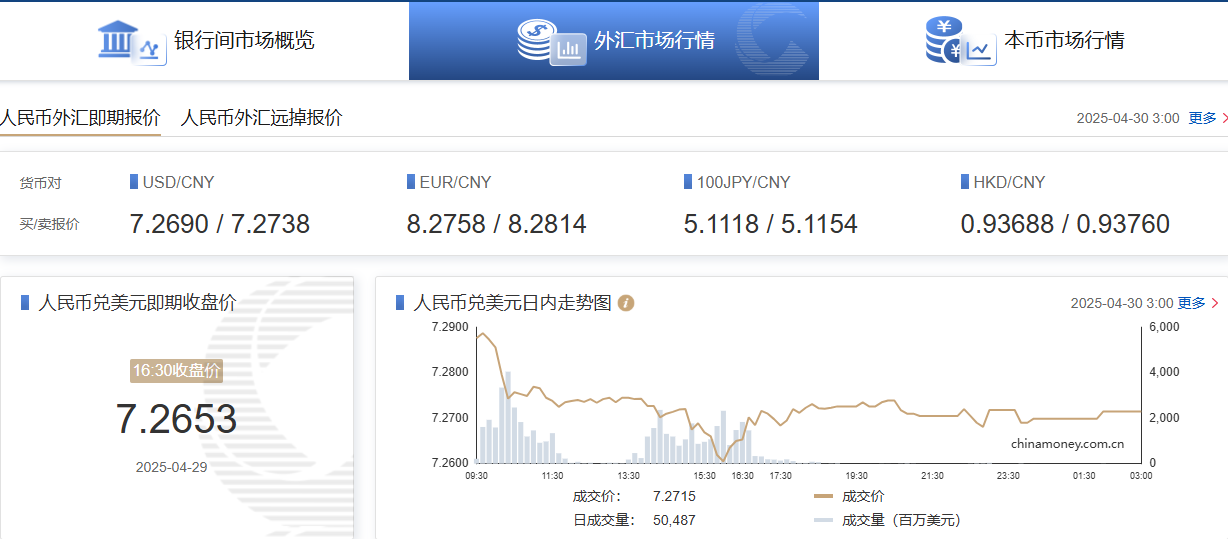Click the quote timestamp 2025-04-30 3:00 at top right
This screenshot has width=1228, height=539.
coord(1128,118)
